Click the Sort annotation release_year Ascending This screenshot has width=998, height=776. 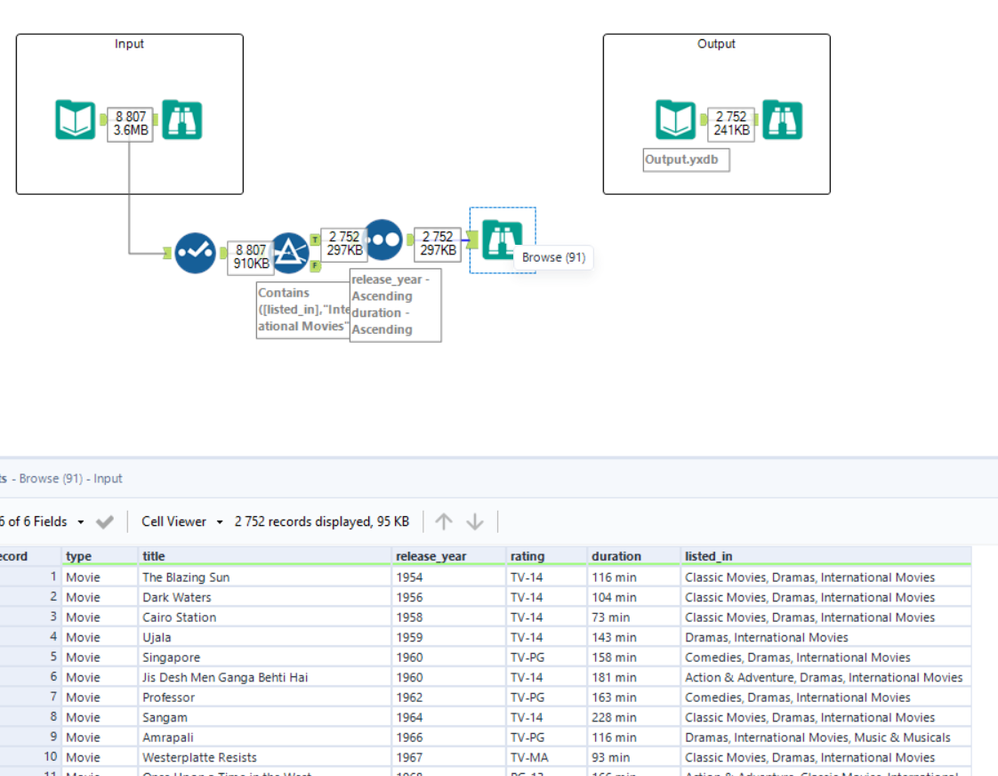[x=395, y=305]
